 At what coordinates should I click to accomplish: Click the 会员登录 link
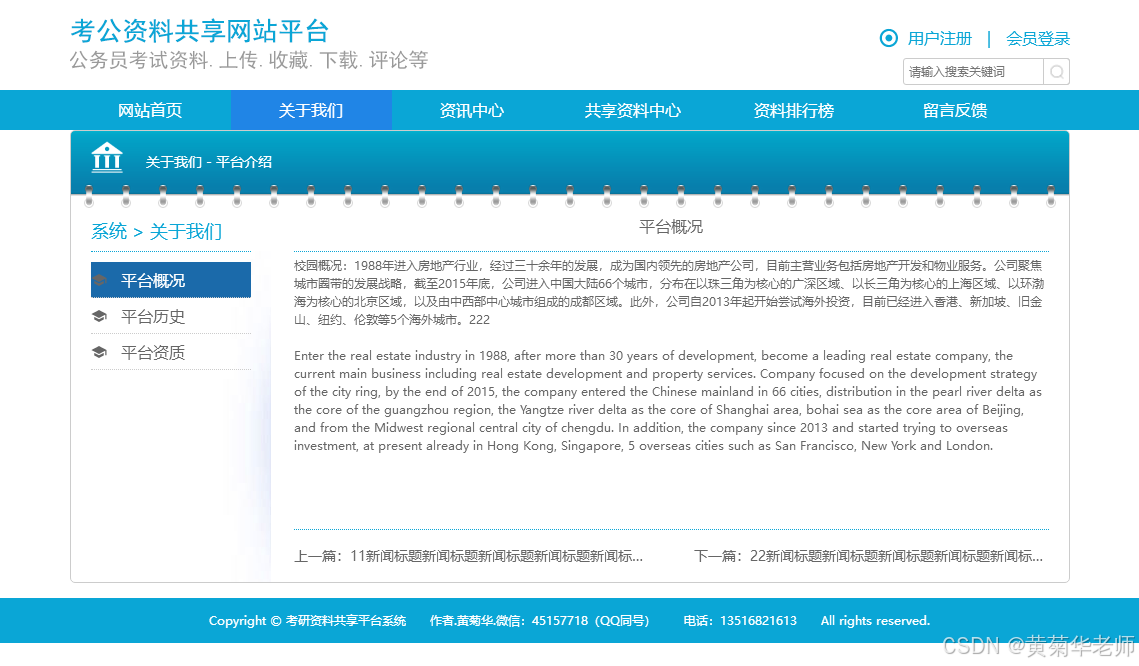click(x=1038, y=38)
